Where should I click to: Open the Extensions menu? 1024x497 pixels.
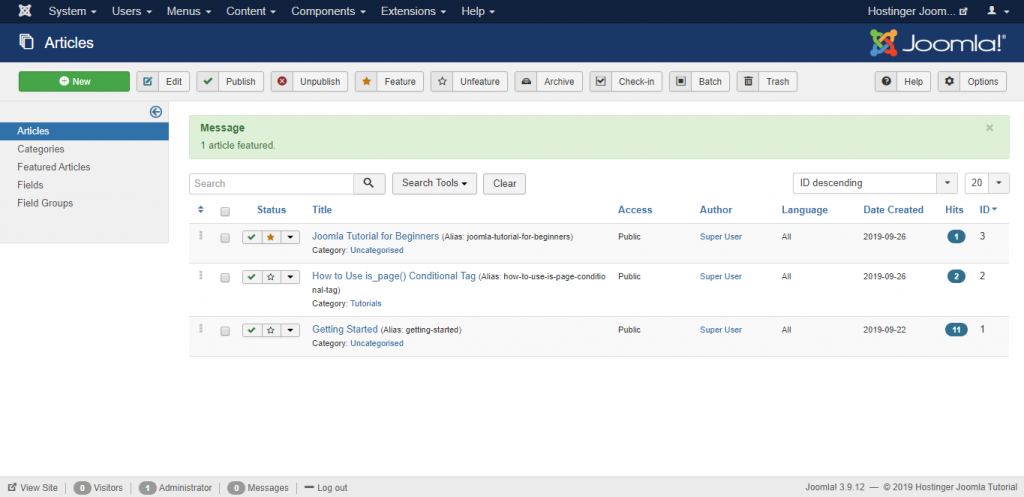(x=414, y=11)
